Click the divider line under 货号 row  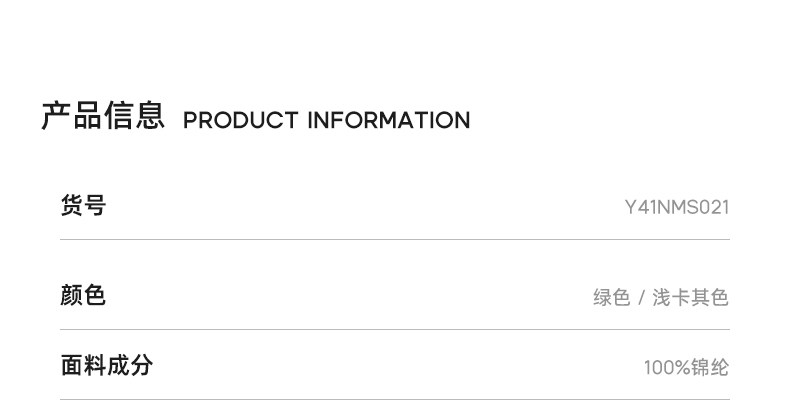[394, 240]
